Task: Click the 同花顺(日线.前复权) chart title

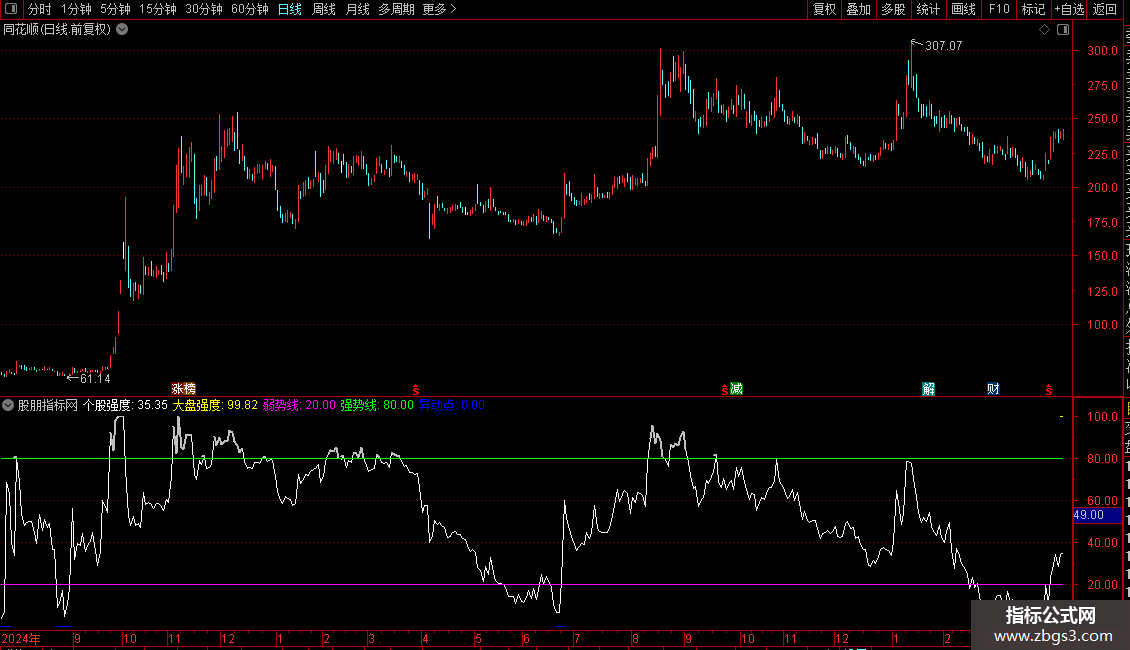Action: tap(57, 30)
